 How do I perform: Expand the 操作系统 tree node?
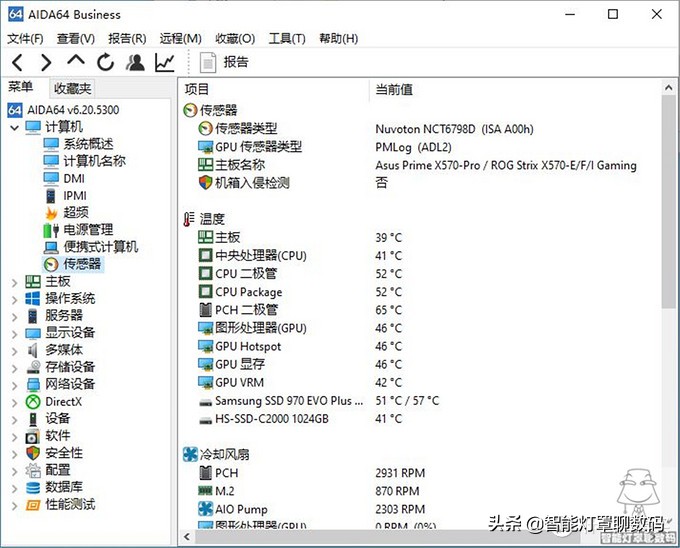tap(14, 299)
